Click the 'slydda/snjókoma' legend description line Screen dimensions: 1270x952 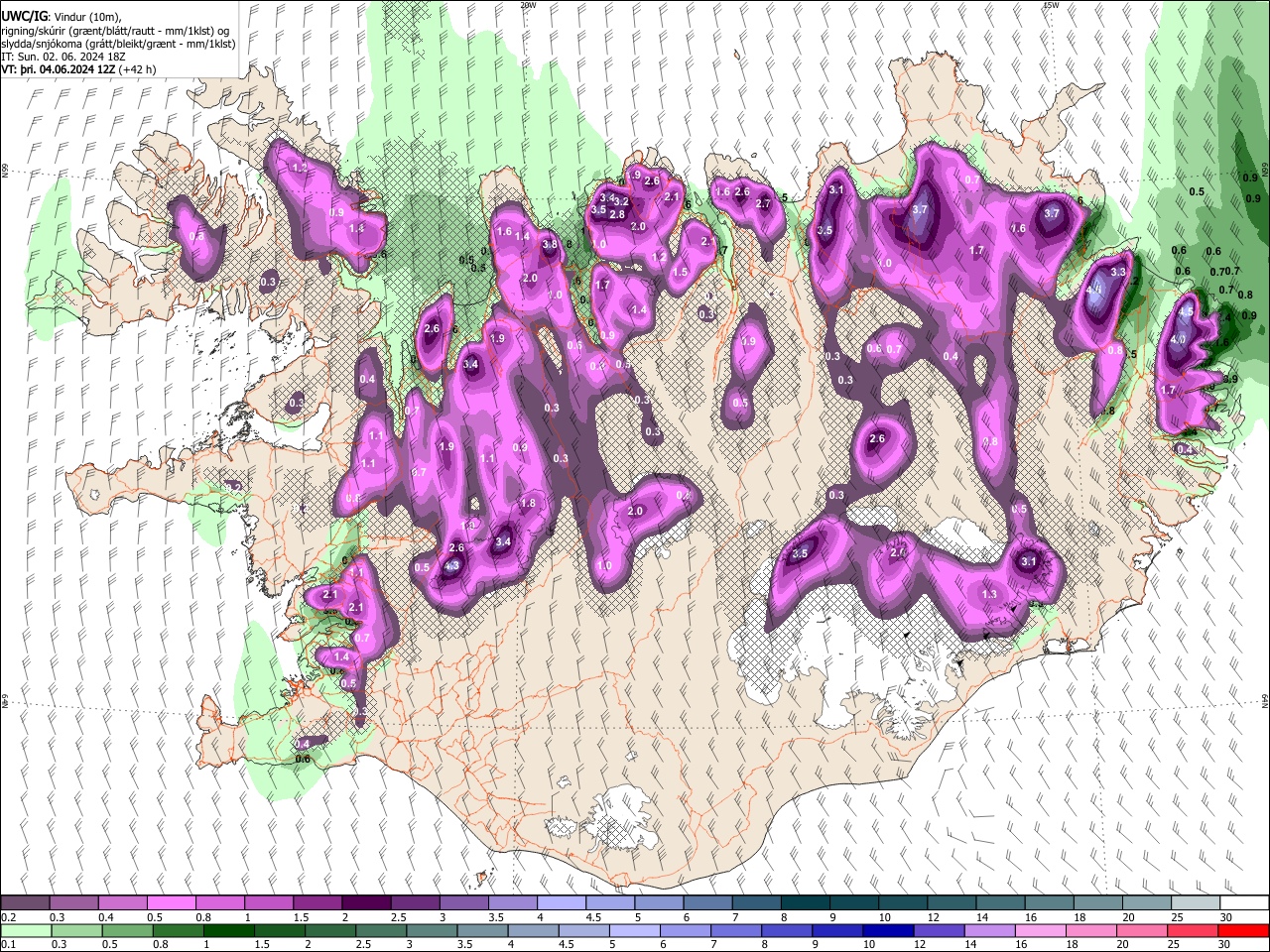click(x=118, y=45)
